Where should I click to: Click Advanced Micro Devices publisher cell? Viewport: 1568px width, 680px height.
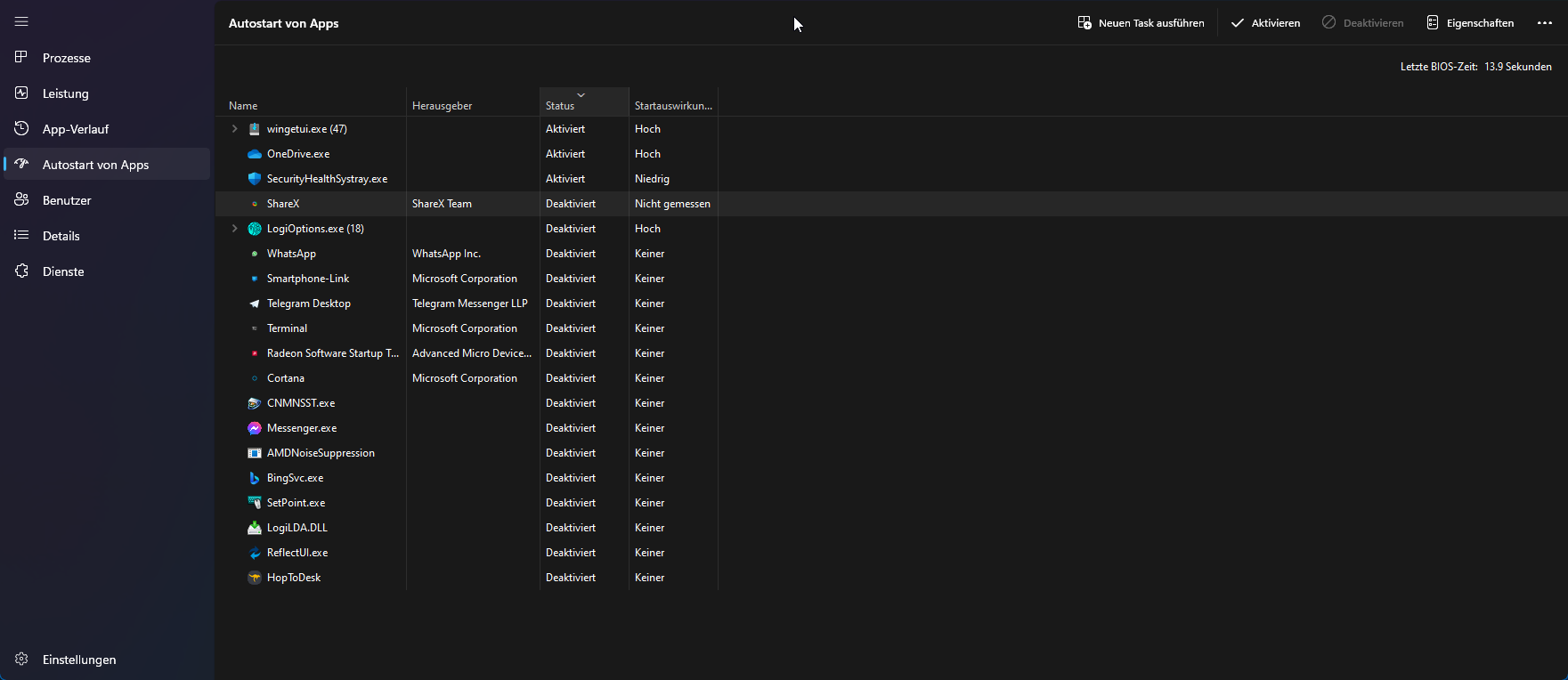(x=472, y=353)
